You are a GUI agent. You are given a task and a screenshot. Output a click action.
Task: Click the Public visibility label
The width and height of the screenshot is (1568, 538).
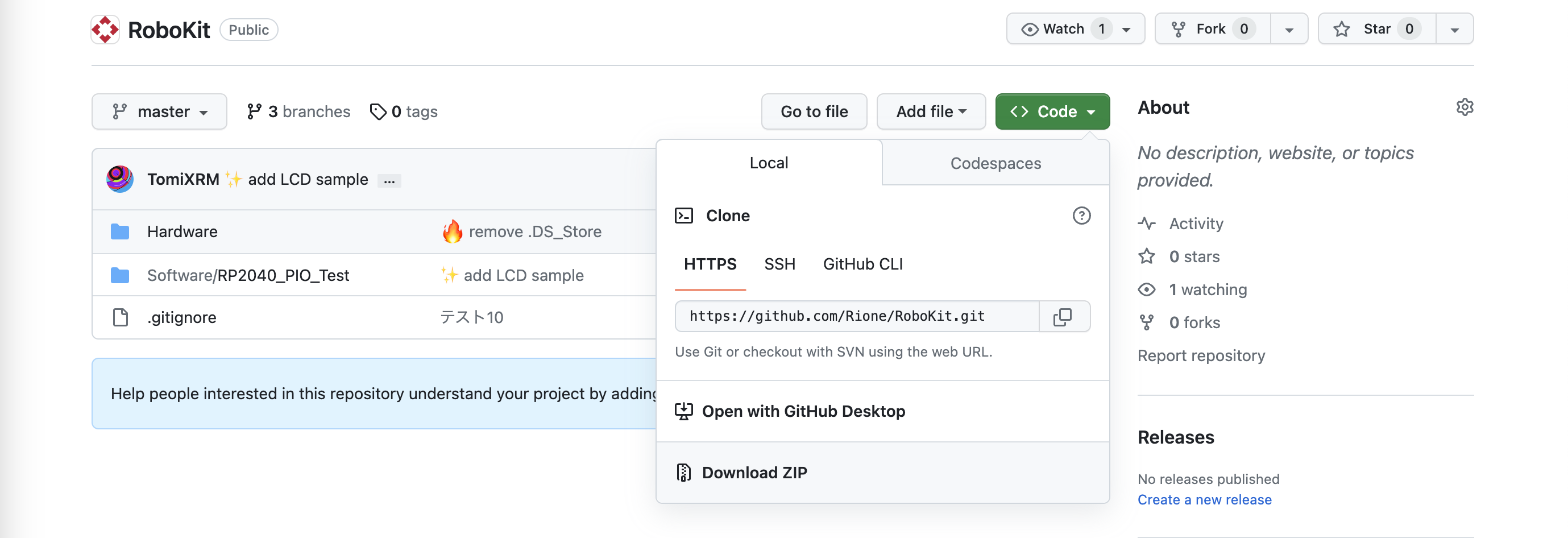pyautogui.click(x=248, y=30)
